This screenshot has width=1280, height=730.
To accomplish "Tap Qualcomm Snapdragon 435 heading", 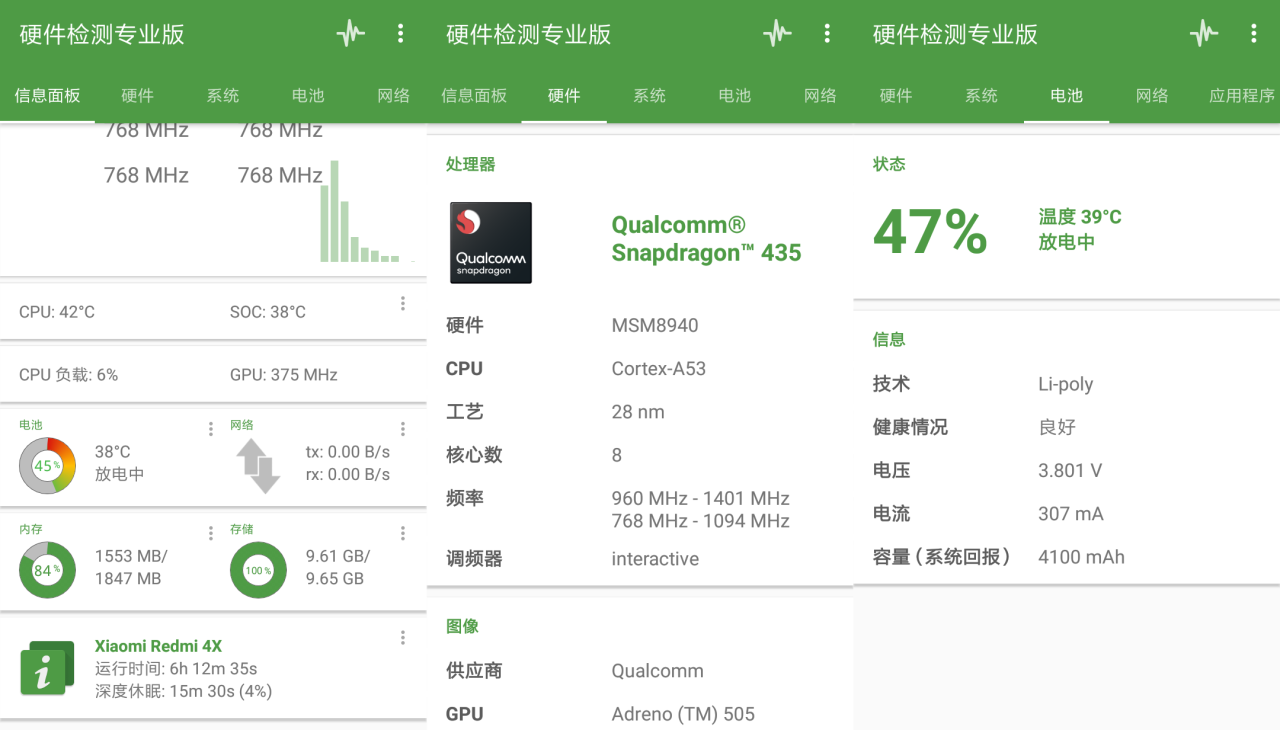I will click(x=706, y=239).
